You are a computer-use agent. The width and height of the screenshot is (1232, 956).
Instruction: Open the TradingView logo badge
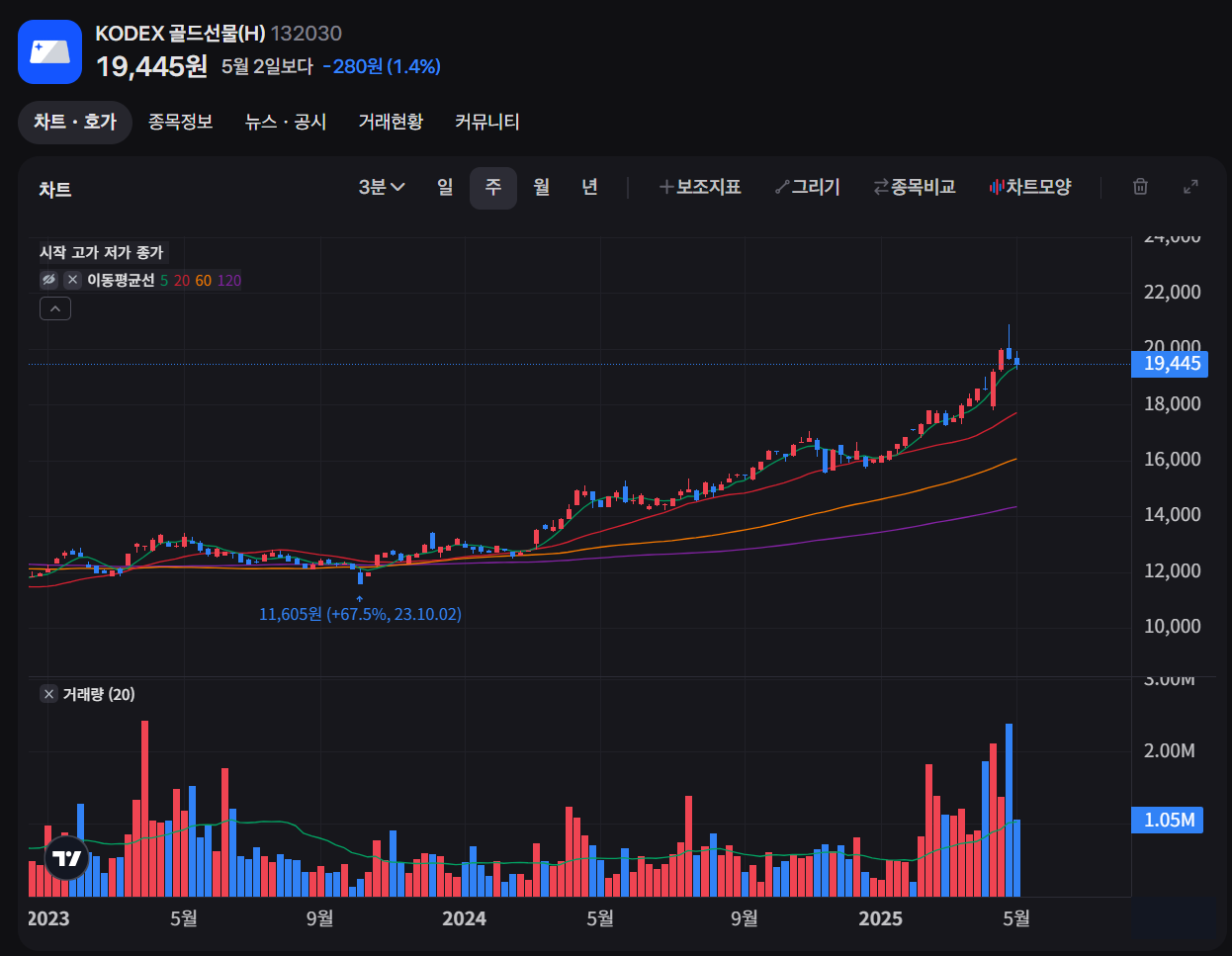click(x=67, y=858)
